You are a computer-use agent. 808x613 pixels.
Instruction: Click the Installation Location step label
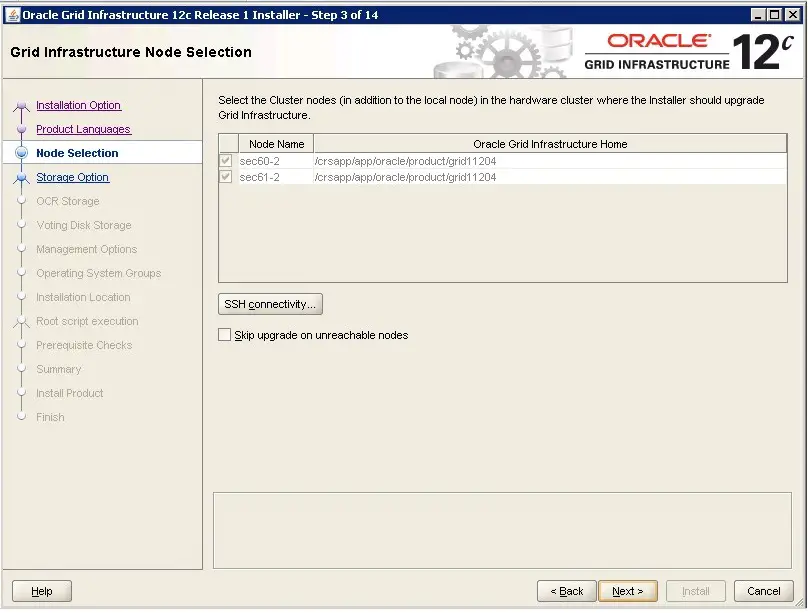pos(83,297)
